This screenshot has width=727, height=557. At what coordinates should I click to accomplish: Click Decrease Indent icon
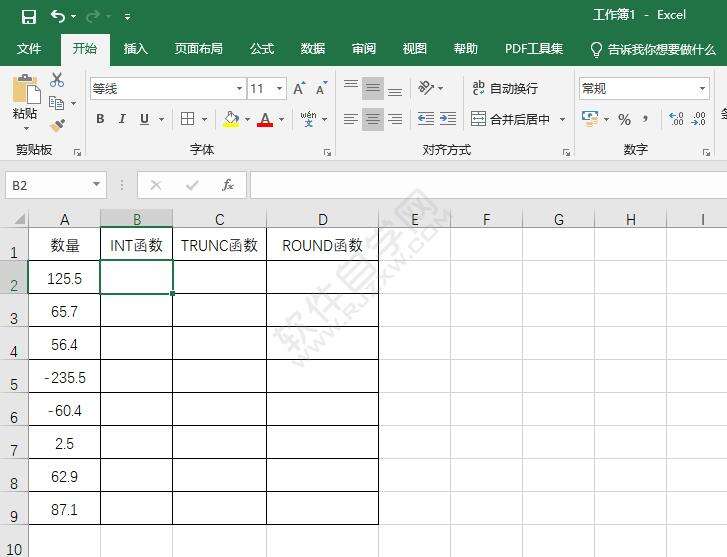coord(426,119)
